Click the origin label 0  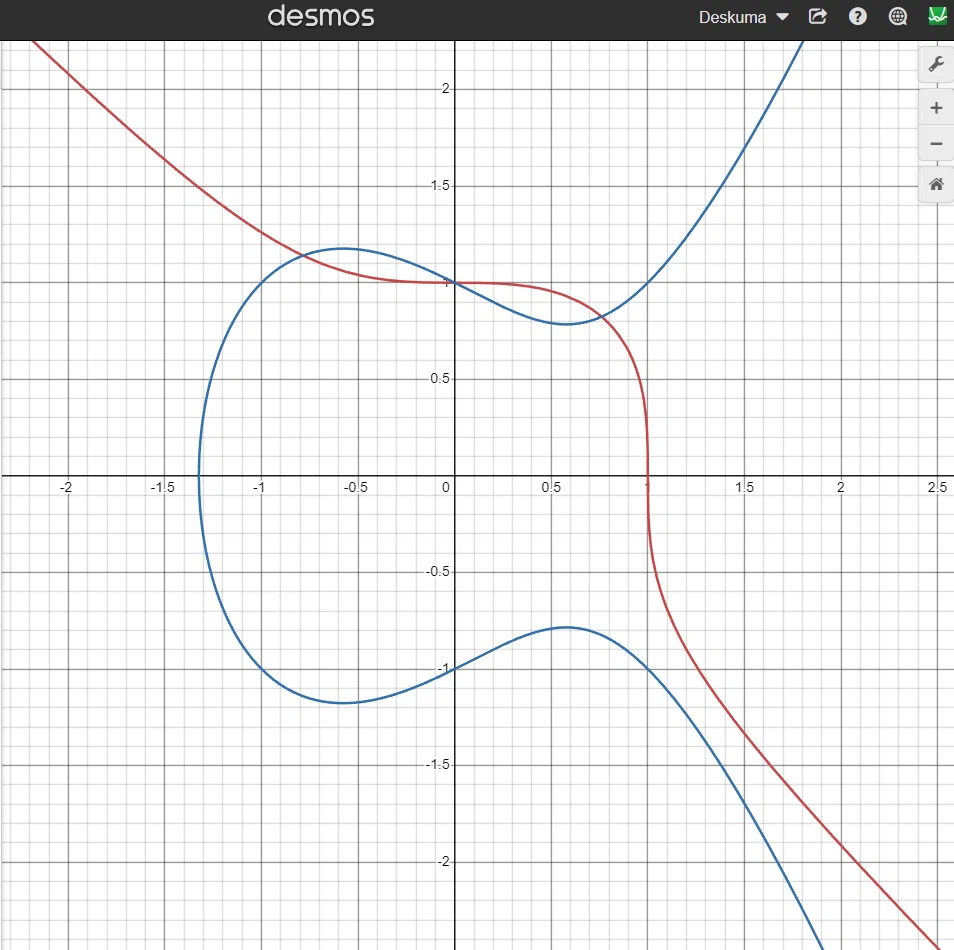point(446,487)
